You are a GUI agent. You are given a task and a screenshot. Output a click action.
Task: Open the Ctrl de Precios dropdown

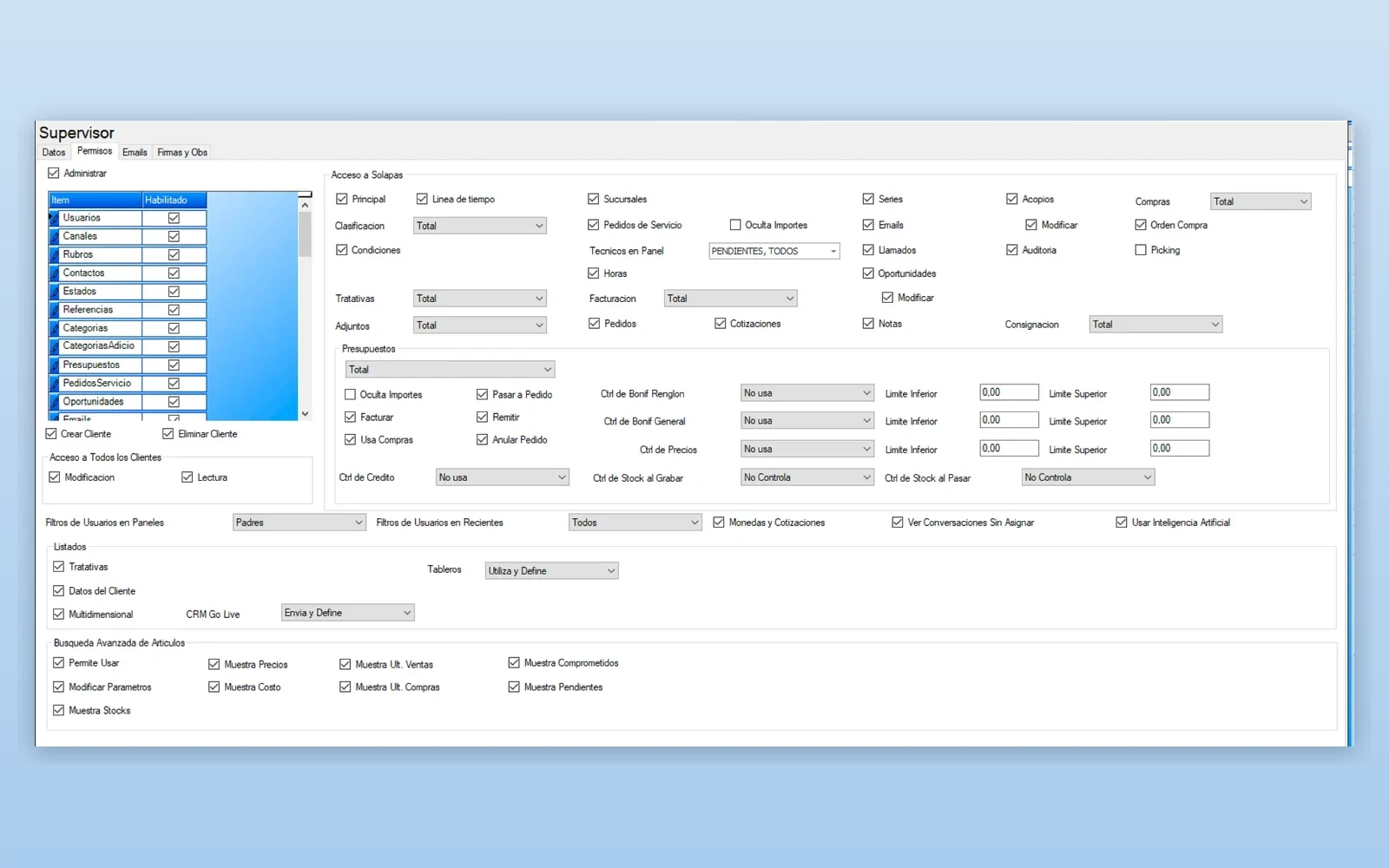(x=807, y=449)
